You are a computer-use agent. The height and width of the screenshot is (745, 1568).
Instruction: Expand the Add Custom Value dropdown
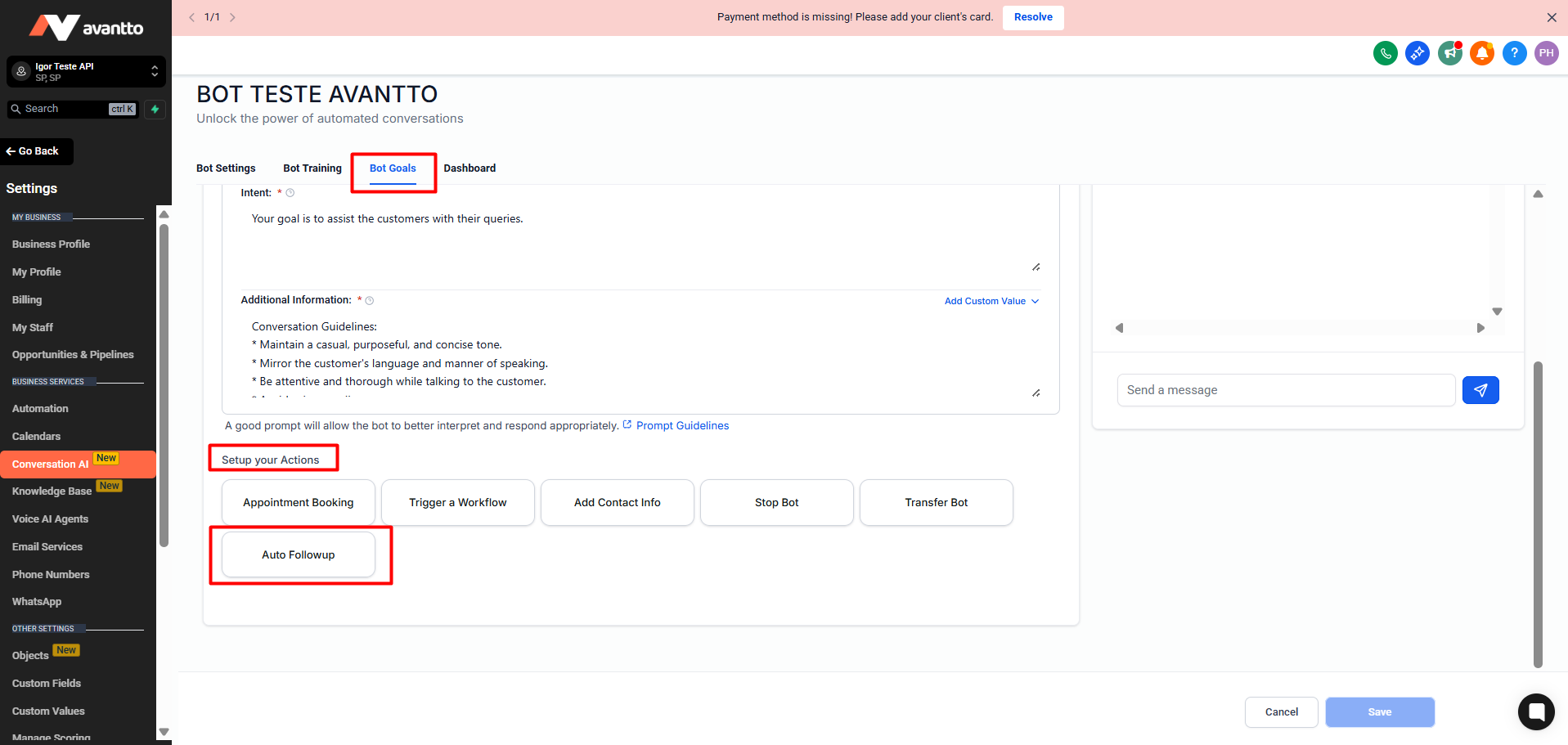(991, 301)
